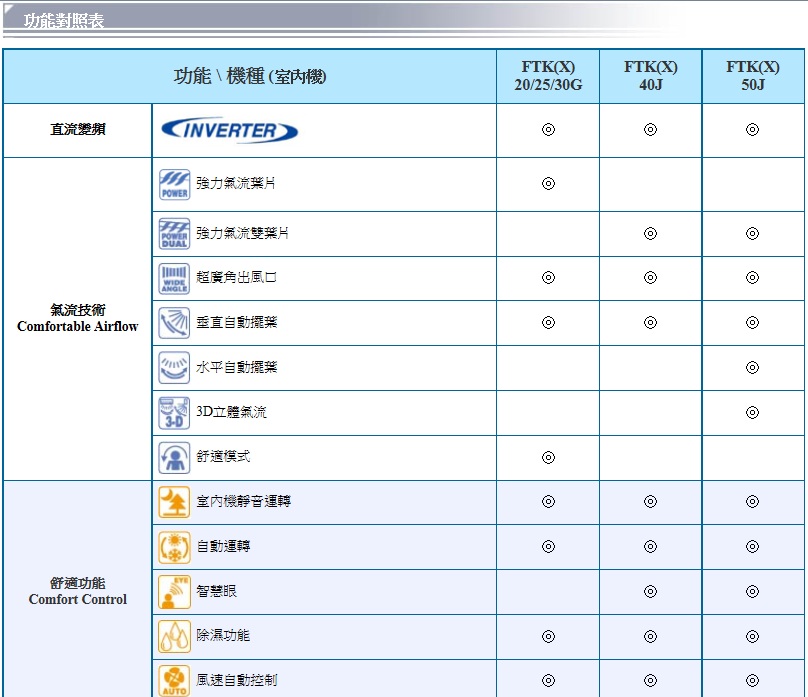This screenshot has height=697, width=808.
Task: Click the Comfort Control category cell
Action: coord(78,591)
